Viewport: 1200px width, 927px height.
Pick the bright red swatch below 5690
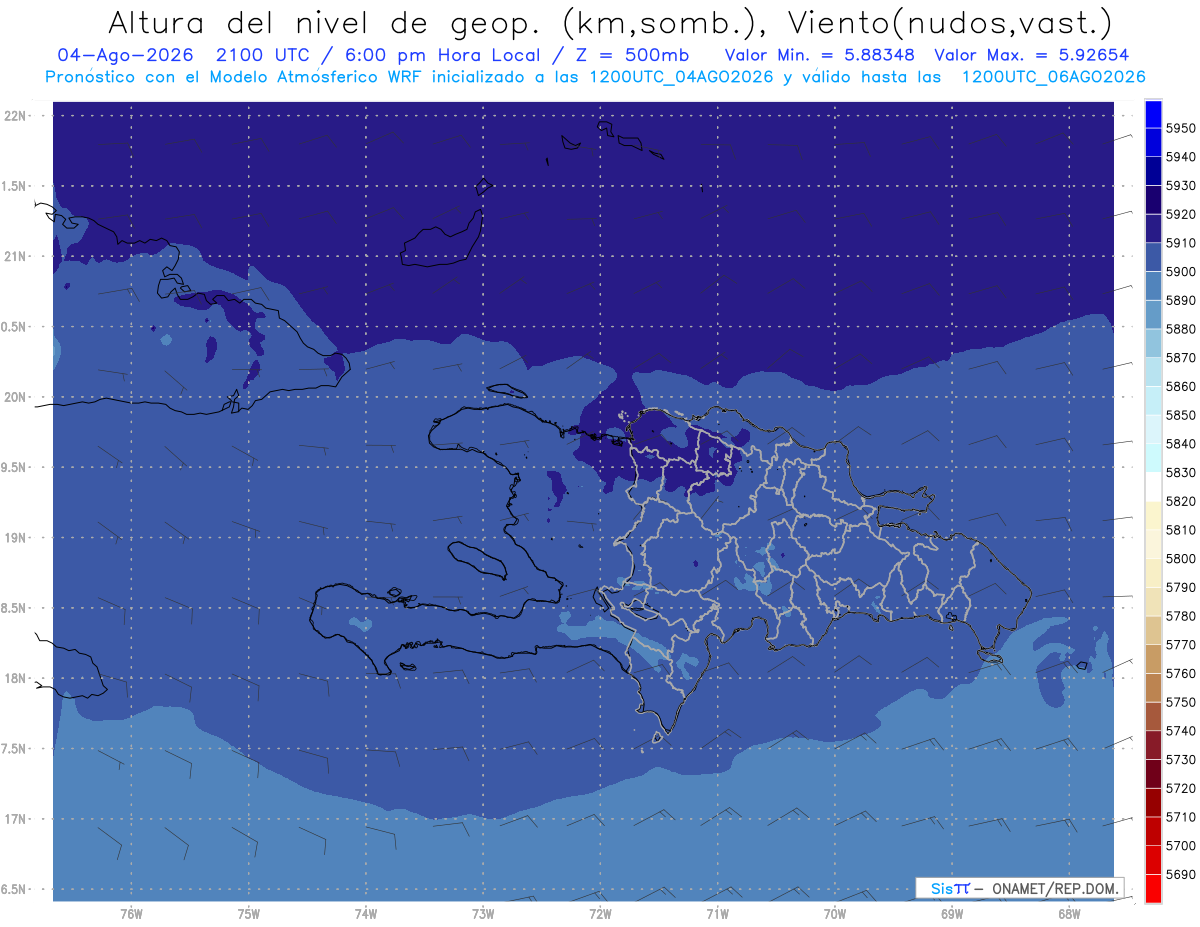tap(1153, 889)
